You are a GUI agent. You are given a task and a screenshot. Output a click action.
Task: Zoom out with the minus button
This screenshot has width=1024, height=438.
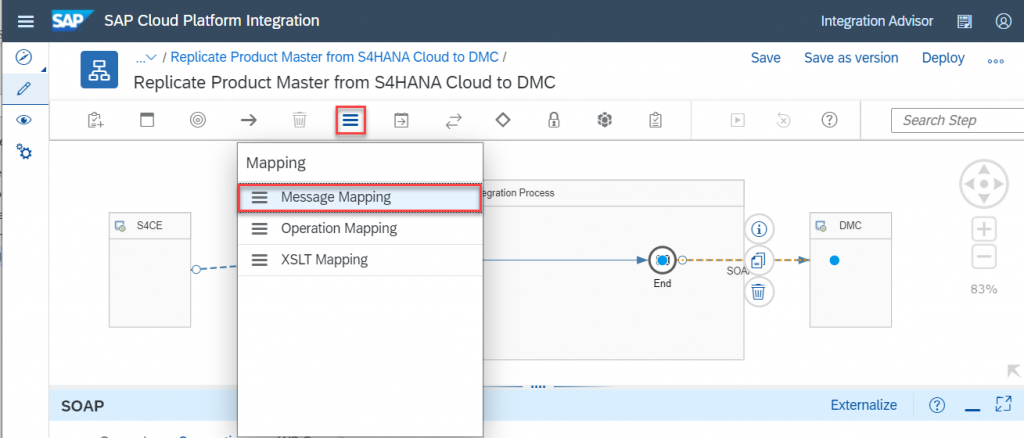pos(984,257)
